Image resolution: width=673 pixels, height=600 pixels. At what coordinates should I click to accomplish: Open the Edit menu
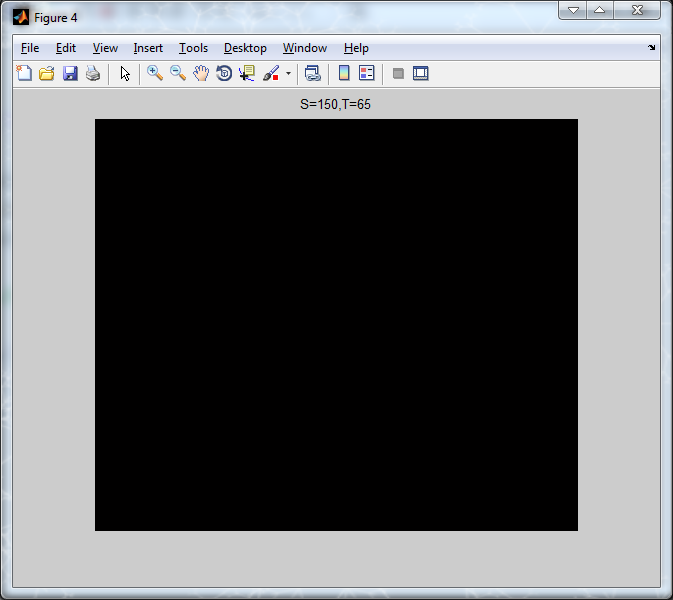pos(66,48)
